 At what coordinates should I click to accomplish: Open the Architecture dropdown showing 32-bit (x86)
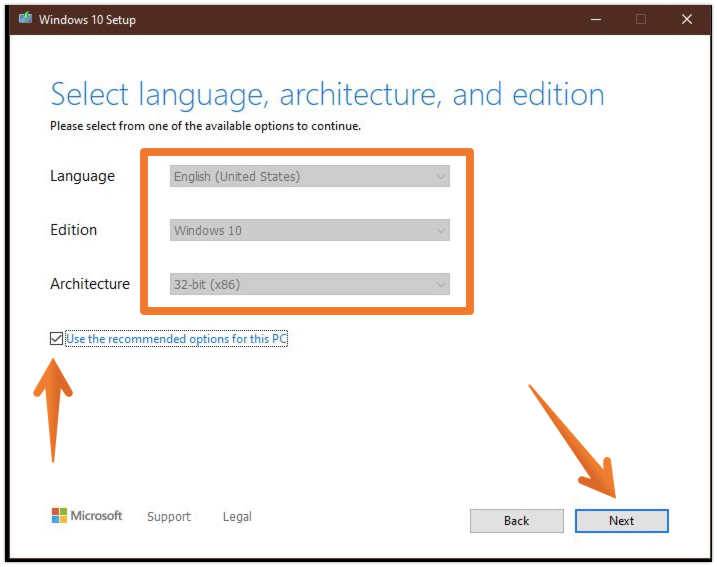[x=310, y=284]
